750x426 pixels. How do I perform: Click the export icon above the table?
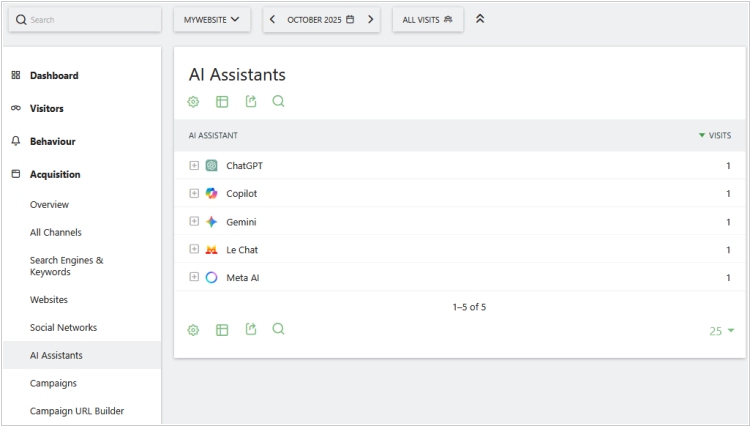click(251, 101)
